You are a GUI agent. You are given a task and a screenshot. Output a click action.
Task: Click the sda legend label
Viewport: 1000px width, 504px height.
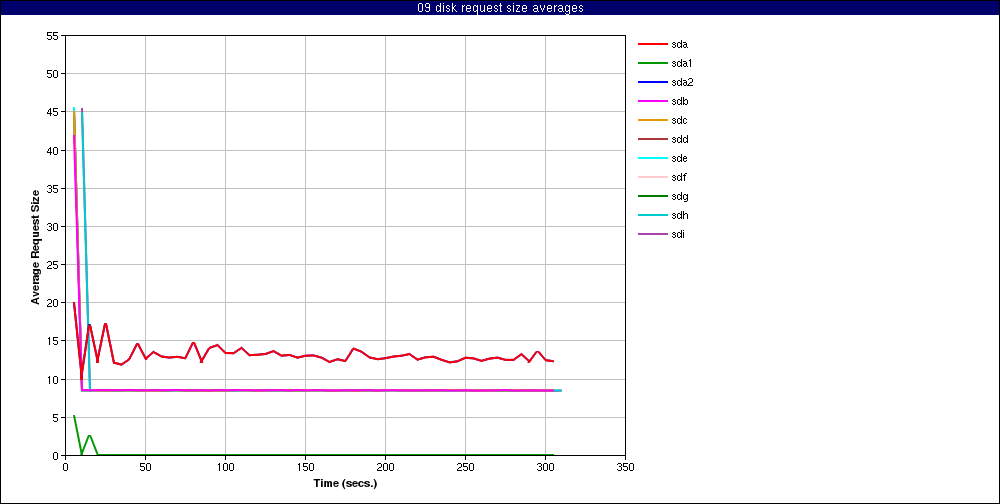(x=679, y=45)
